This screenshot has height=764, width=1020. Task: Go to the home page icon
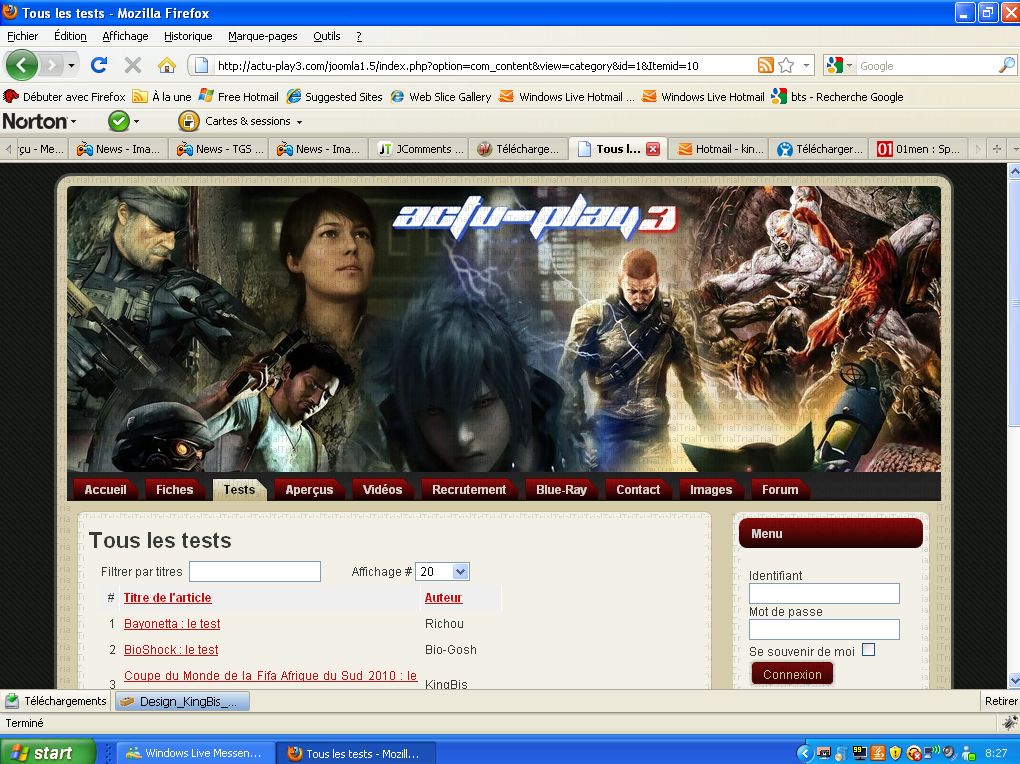tap(167, 65)
